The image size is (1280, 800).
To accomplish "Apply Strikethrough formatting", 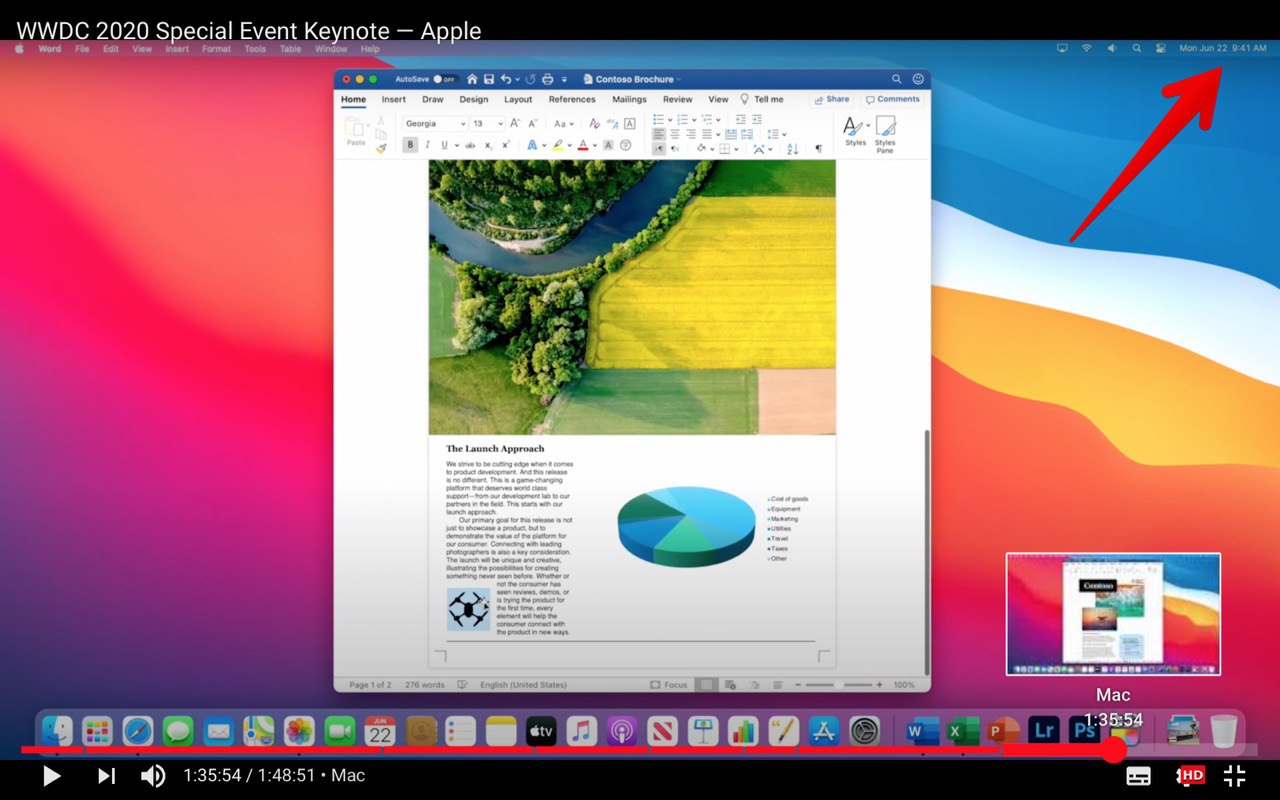I will pyautogui.click(x=470, y=145).
